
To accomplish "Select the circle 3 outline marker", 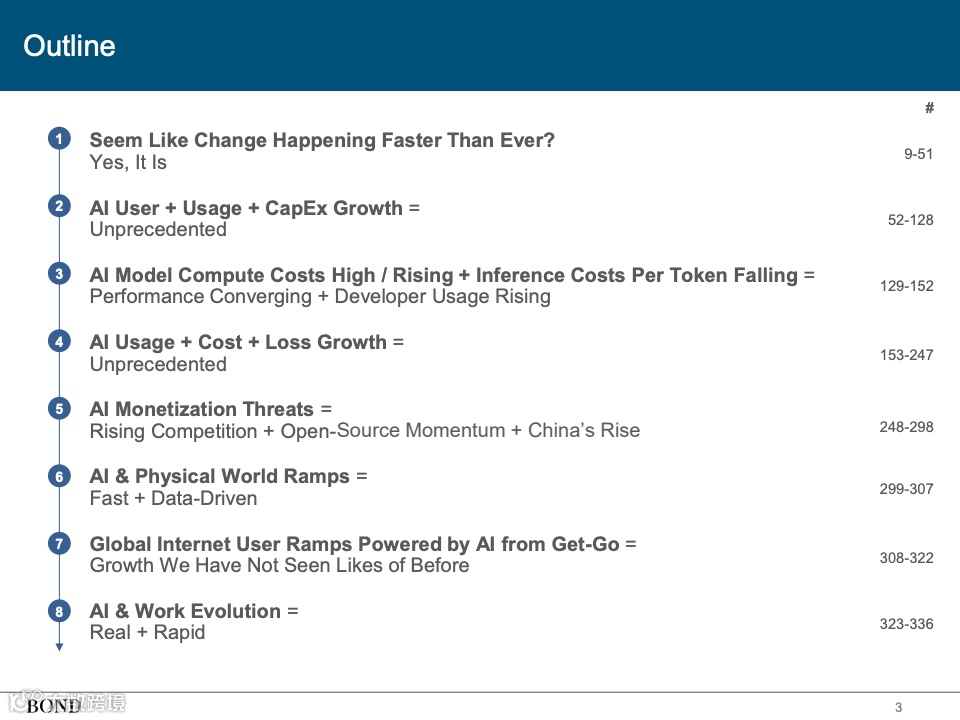I will [59, 274].
